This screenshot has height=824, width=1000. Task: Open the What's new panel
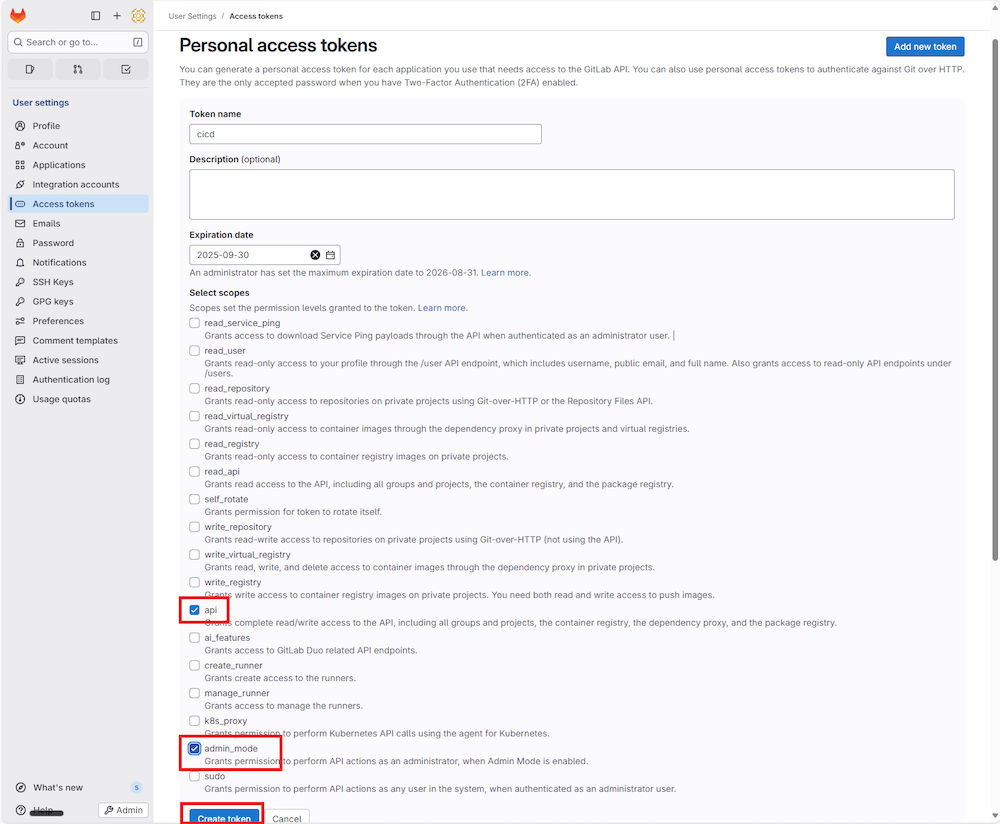pos(57,787)
